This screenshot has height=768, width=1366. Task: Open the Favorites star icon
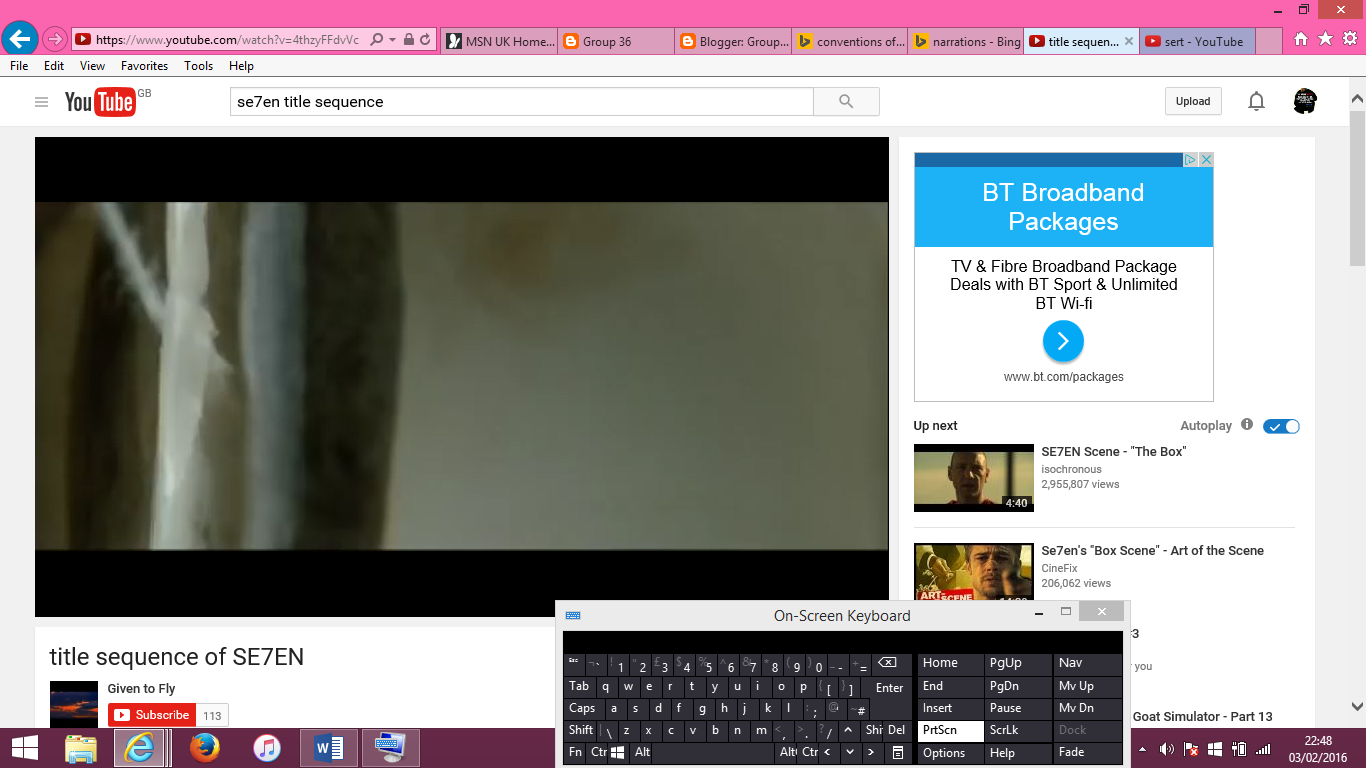pyautogui.click(x=1325, y=40)
